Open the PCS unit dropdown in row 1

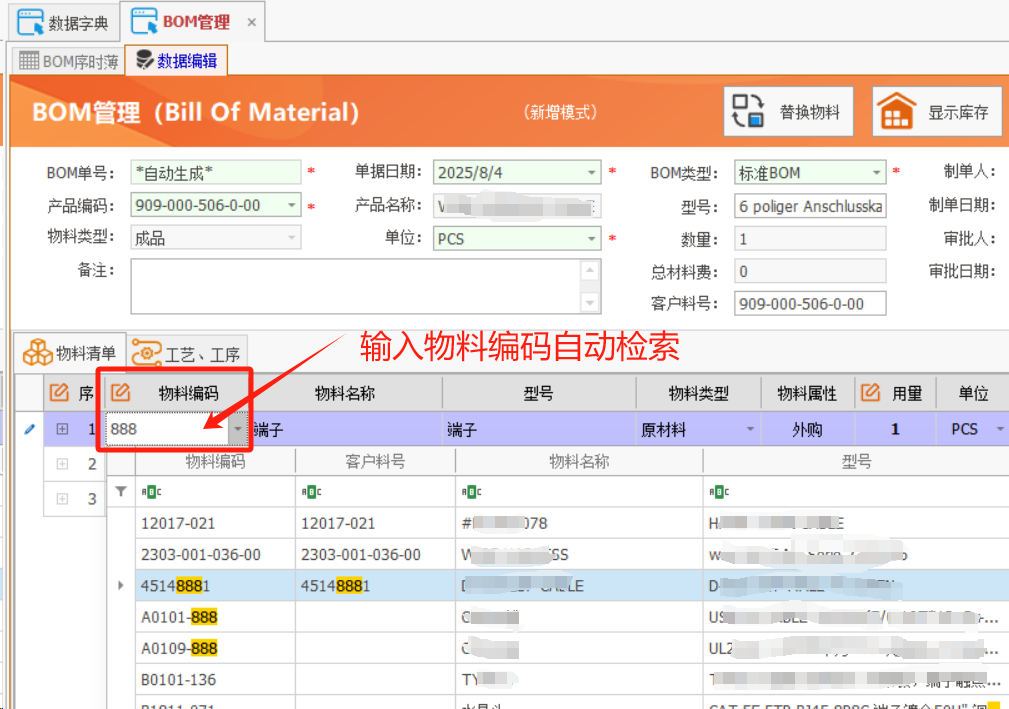coord(999,428)
